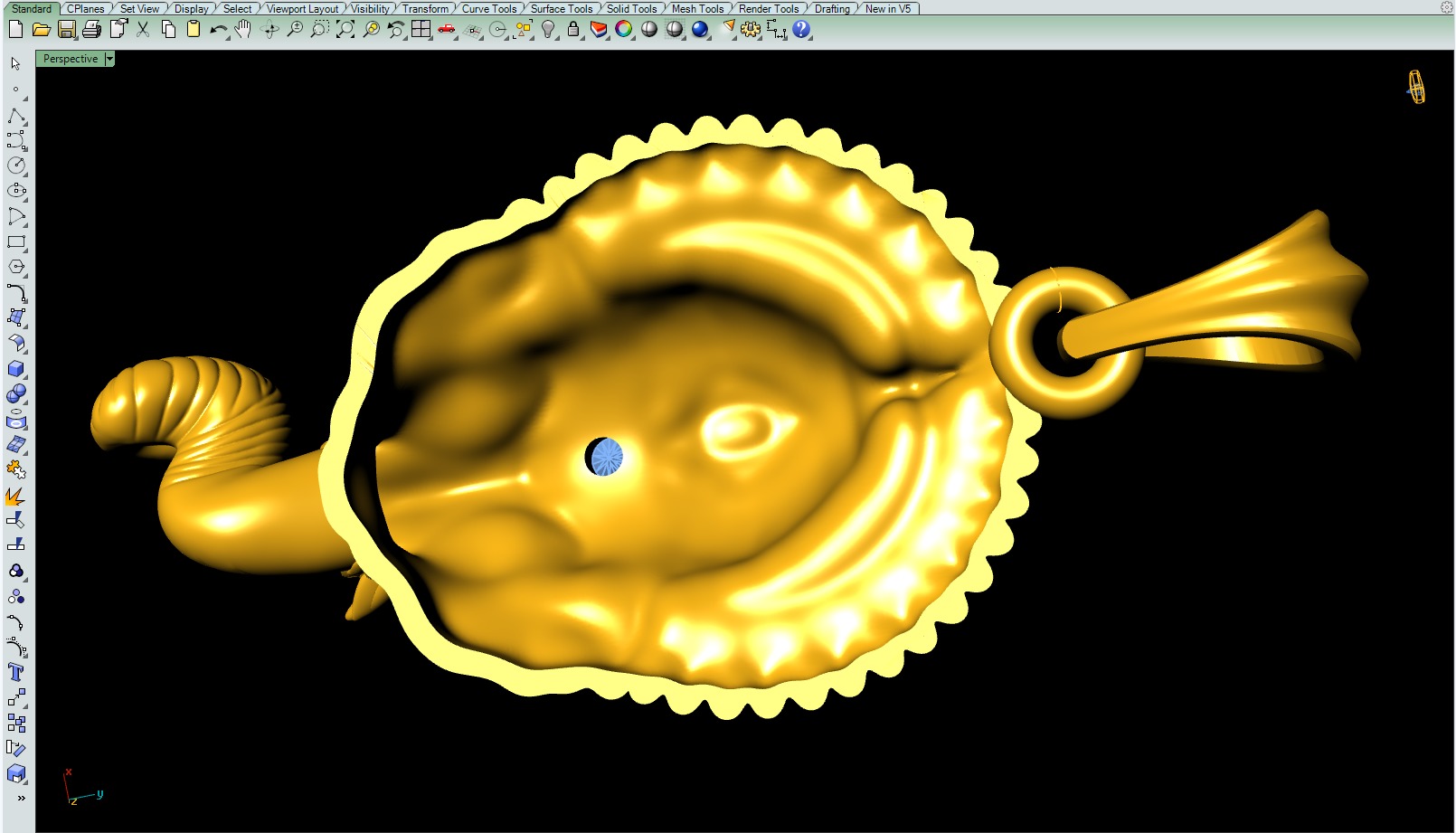
Task: Switch to the New in V5 tab
Action: 888,8
